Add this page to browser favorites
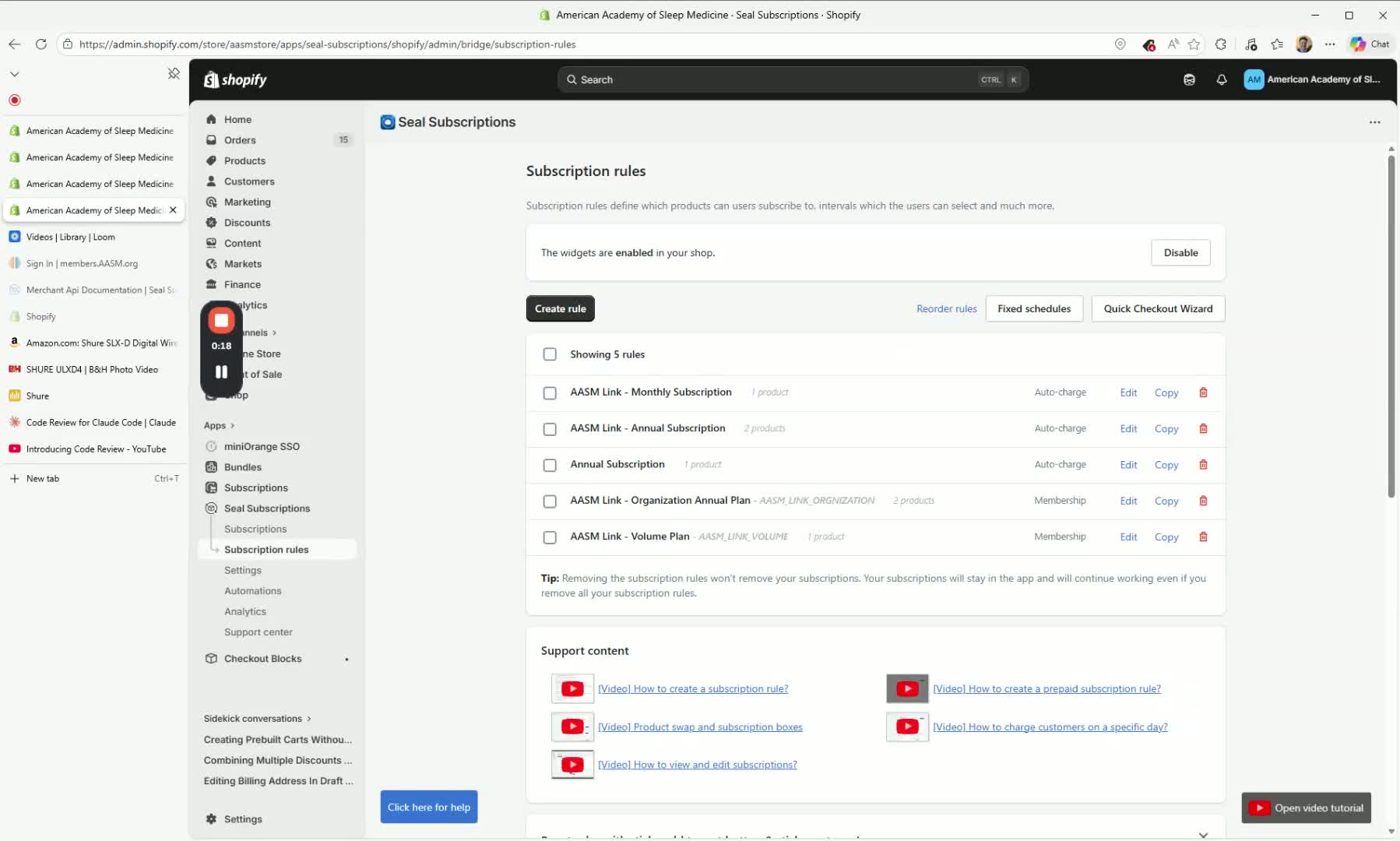 [x=1194, y=44]
